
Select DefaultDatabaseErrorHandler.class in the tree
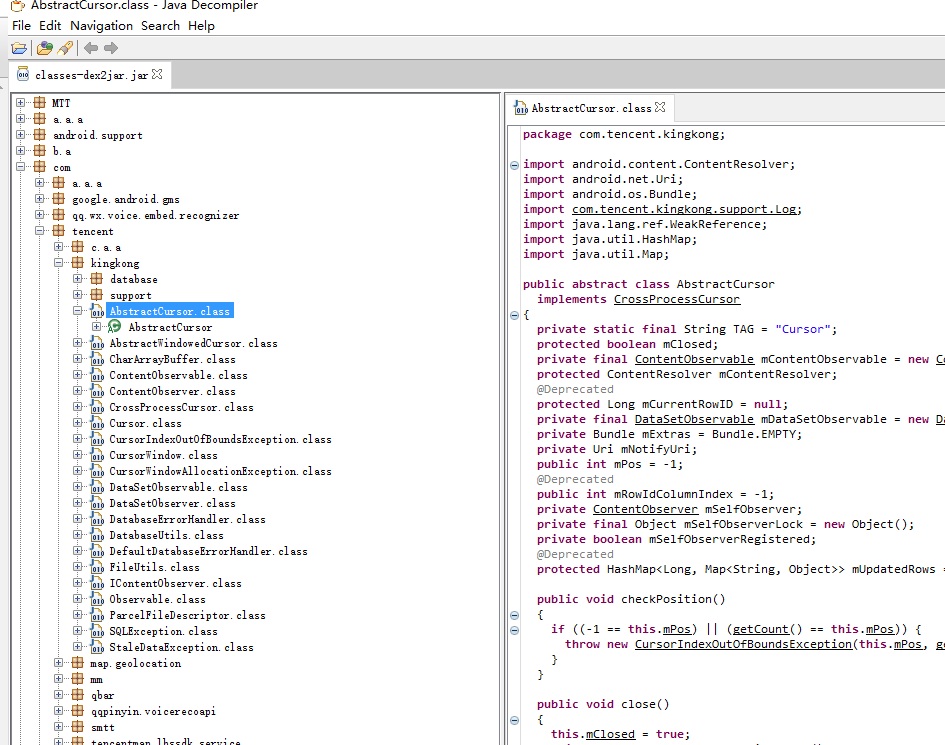coord(209,552)
